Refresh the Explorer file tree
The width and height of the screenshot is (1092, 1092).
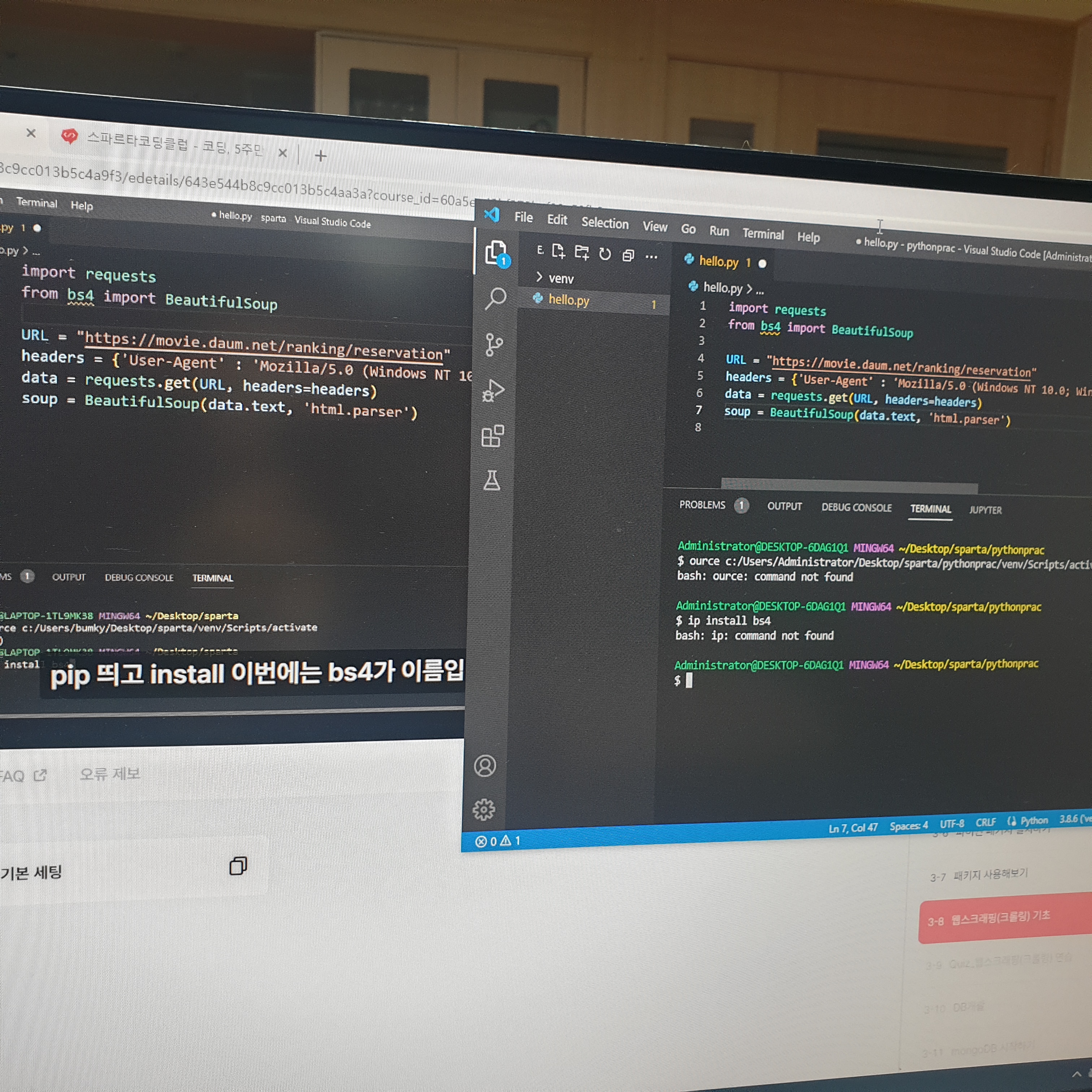click(605, 254)
